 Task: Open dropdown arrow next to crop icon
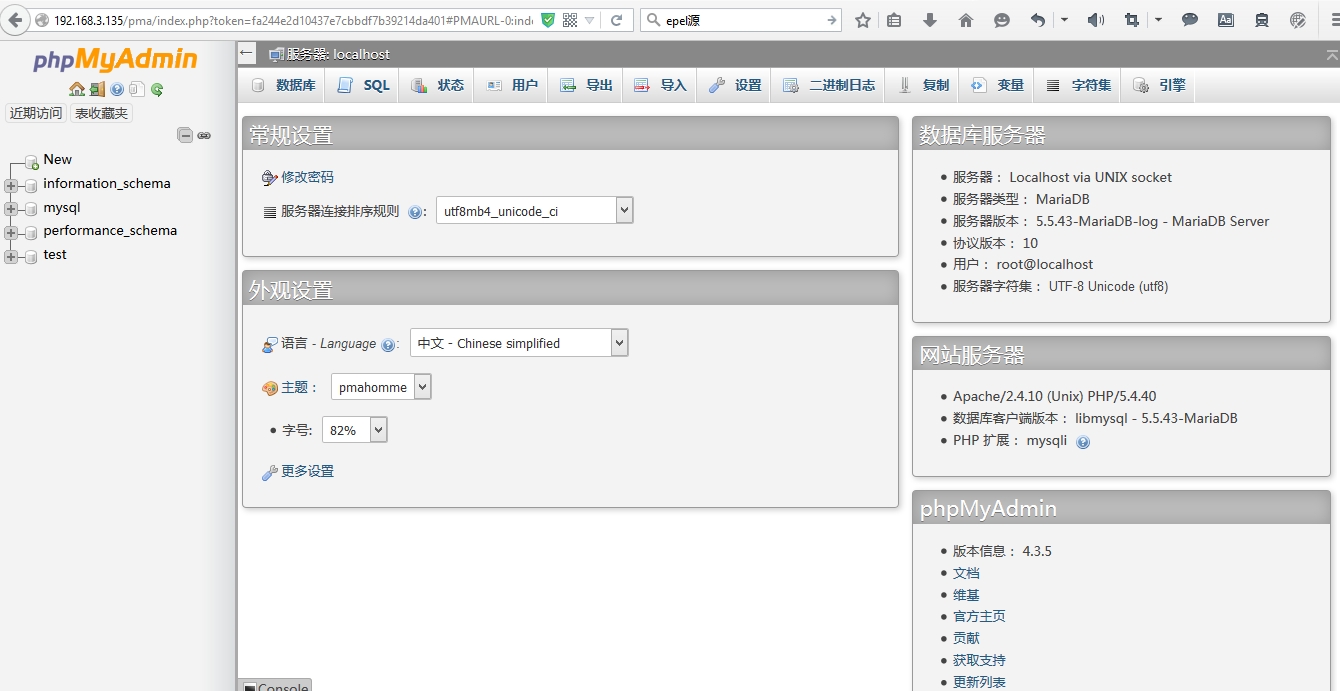click(x=1158, y=20)
